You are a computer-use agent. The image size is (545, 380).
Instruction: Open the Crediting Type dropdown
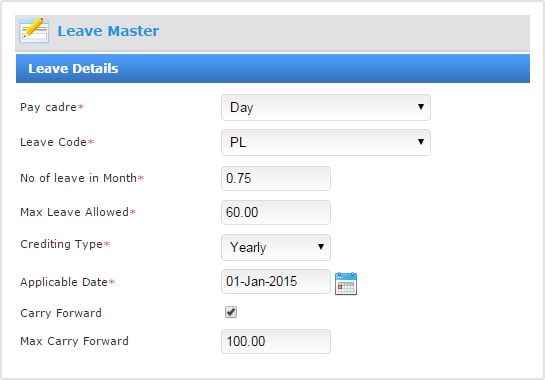[276, 247]
